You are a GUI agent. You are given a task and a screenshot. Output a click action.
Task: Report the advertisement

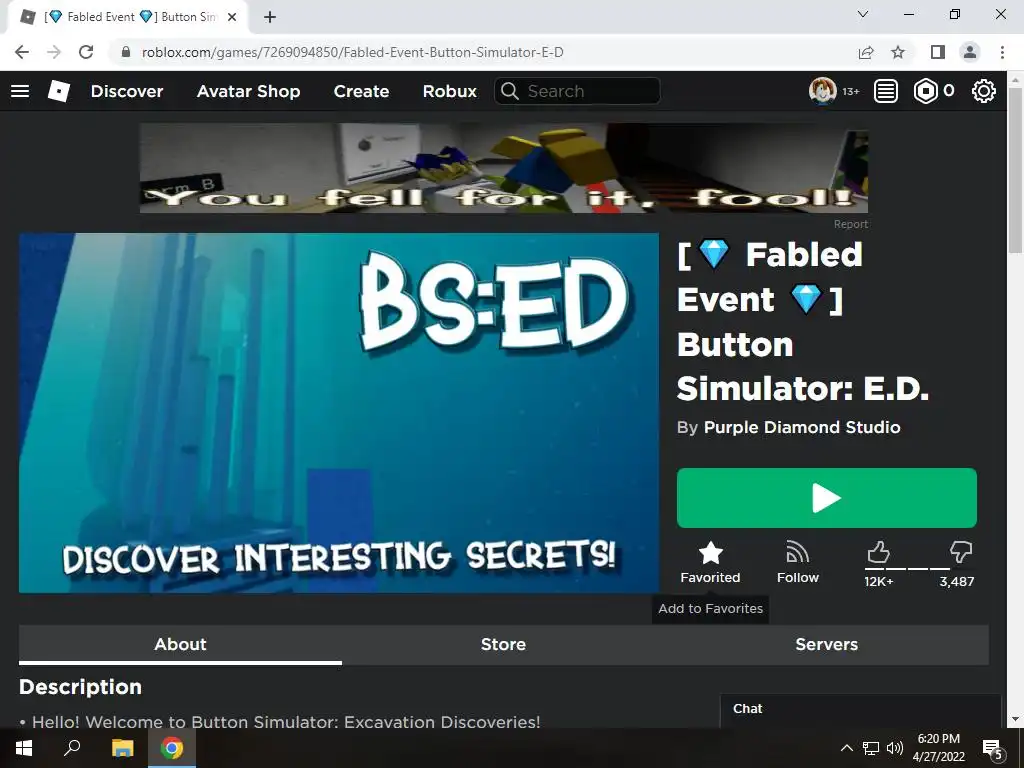pos(850,224)
